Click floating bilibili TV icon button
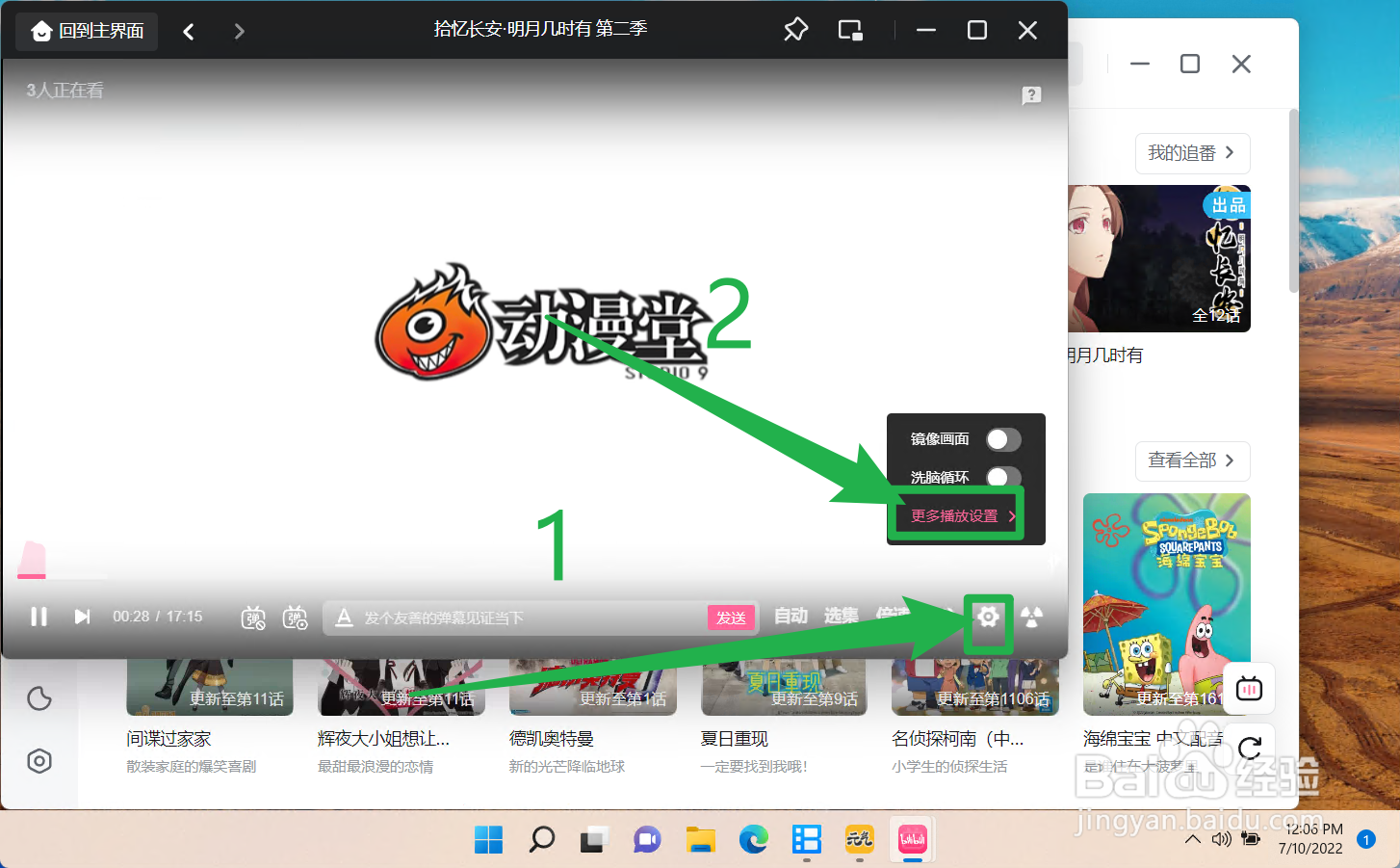 [1249, 688]
